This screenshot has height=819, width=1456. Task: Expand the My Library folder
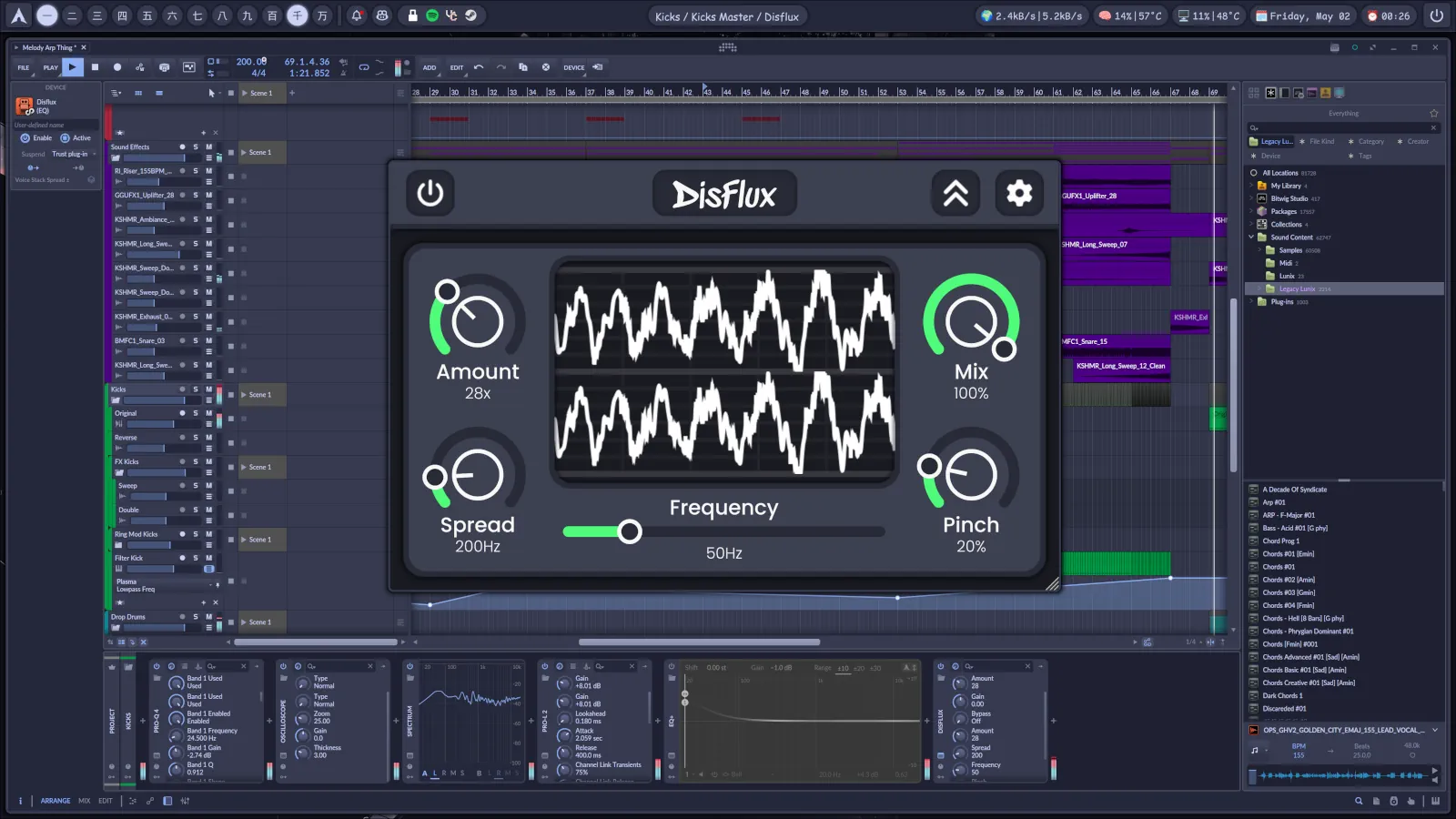(1252, 186)
